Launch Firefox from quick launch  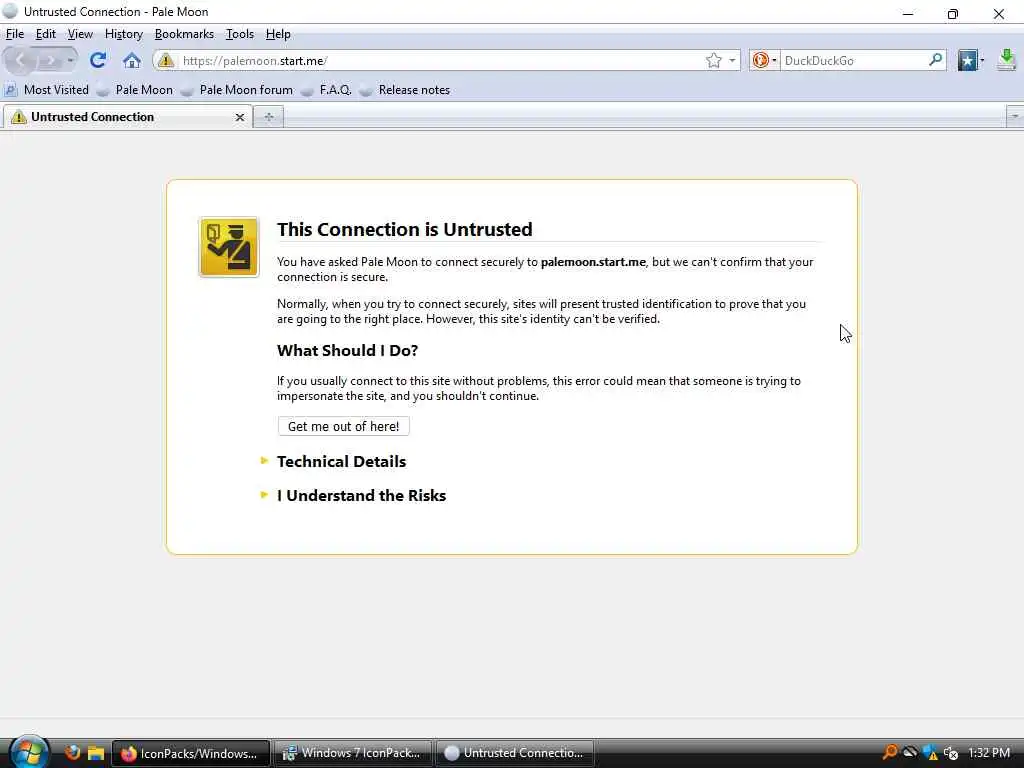(x=72, y=753)
